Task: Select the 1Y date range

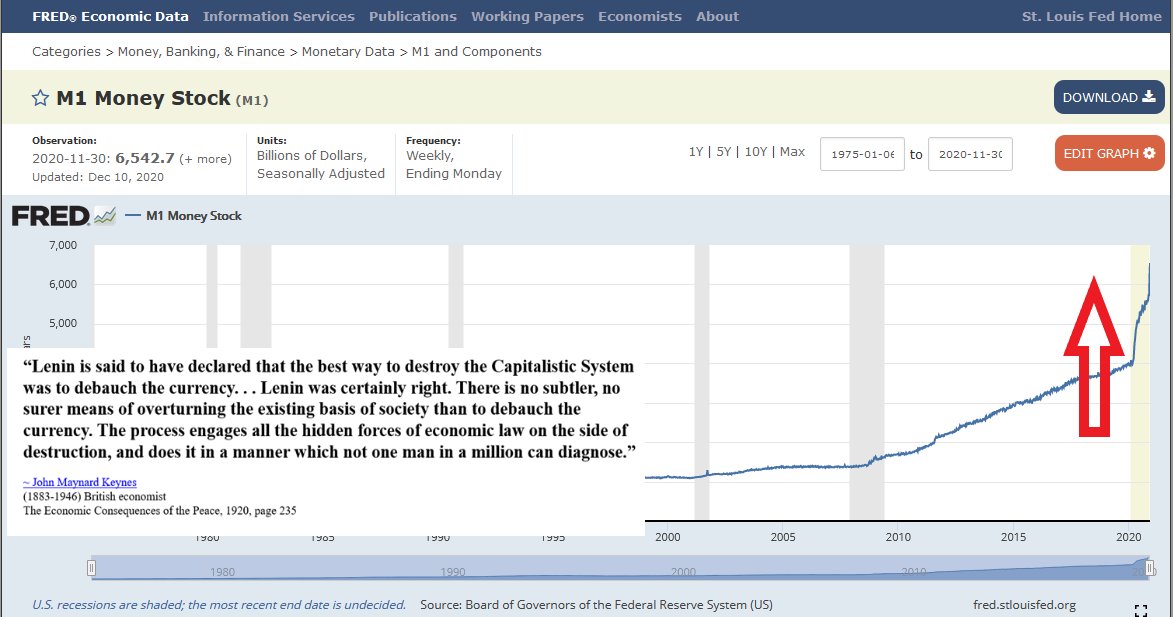Action: pyautogui.click(x=696, y=152)
